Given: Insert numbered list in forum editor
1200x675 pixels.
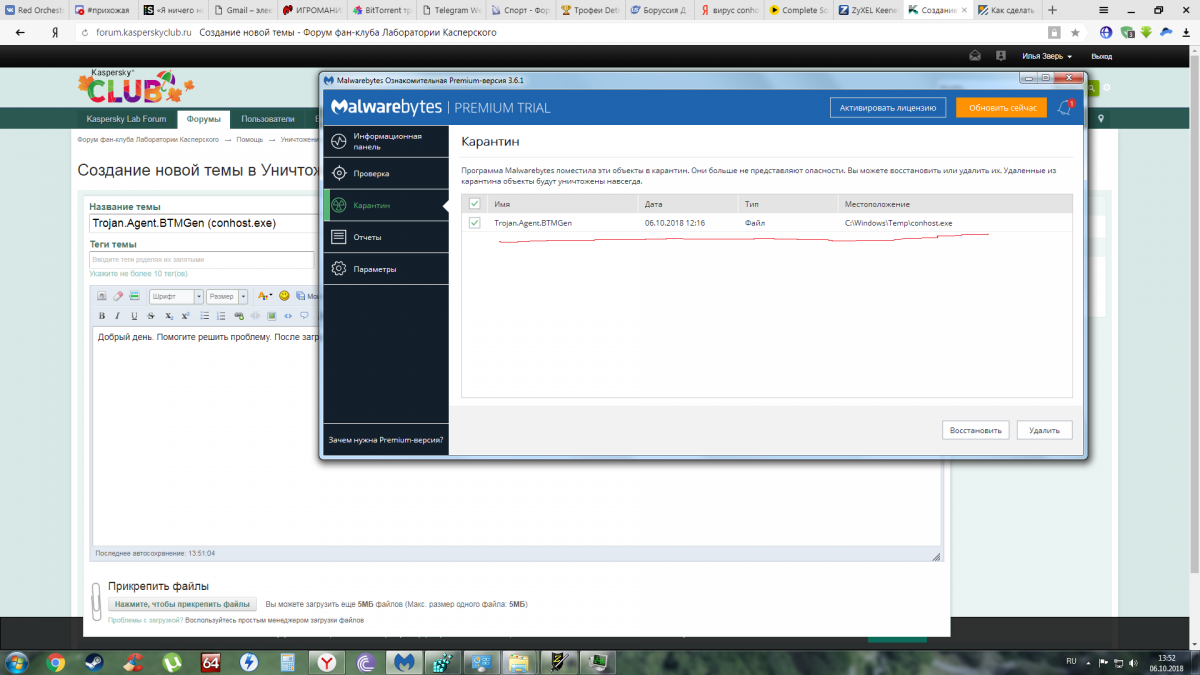Looking at the screenshot, I should (x=220, y=316).
